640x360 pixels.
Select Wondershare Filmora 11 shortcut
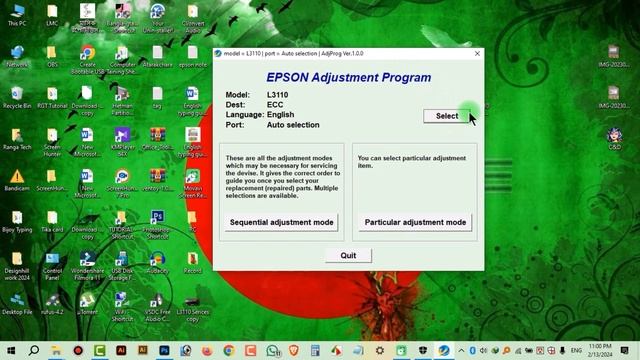pos(87,266)
